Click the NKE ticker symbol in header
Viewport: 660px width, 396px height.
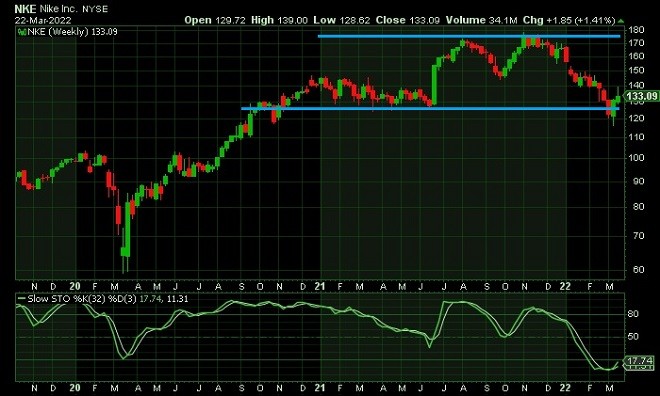point(25,9)
